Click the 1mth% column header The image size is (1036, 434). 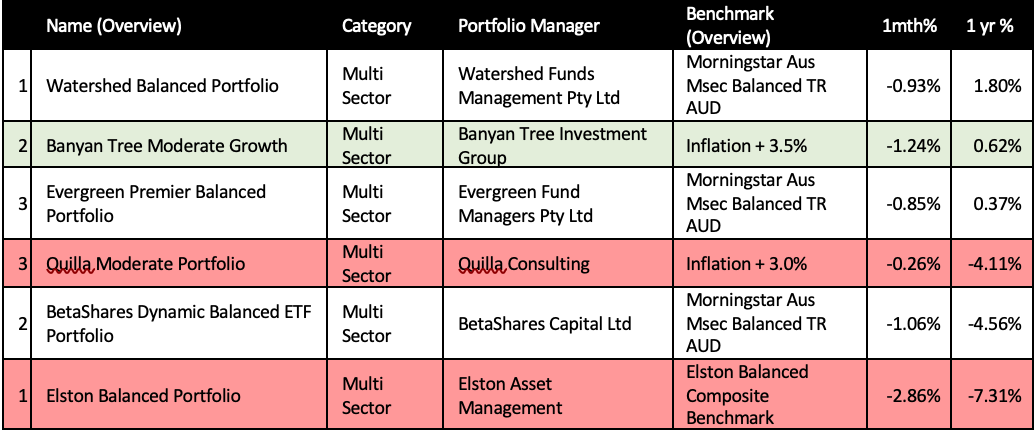(x=909, y=27)
